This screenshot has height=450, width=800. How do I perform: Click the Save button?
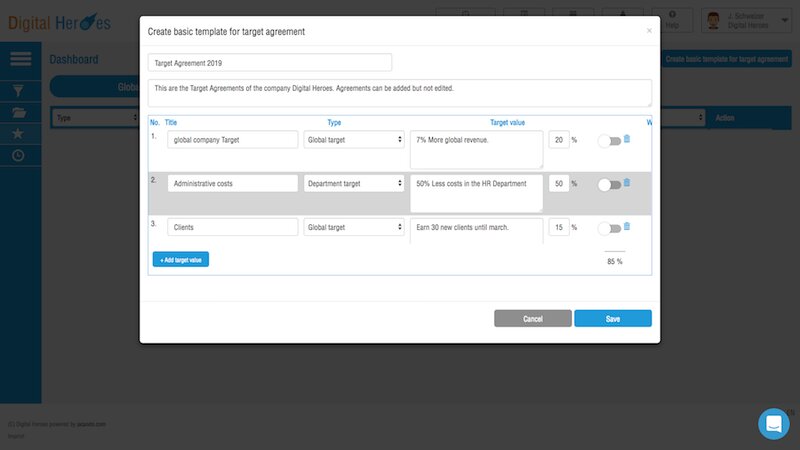click(x=613, y=319)
